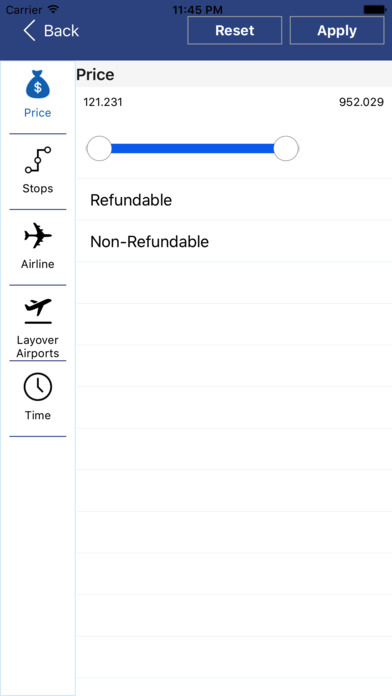The width and height of the screenshot is (392, 696).
Task: Tap the back chevron arrow
Action: coord(29,30)
